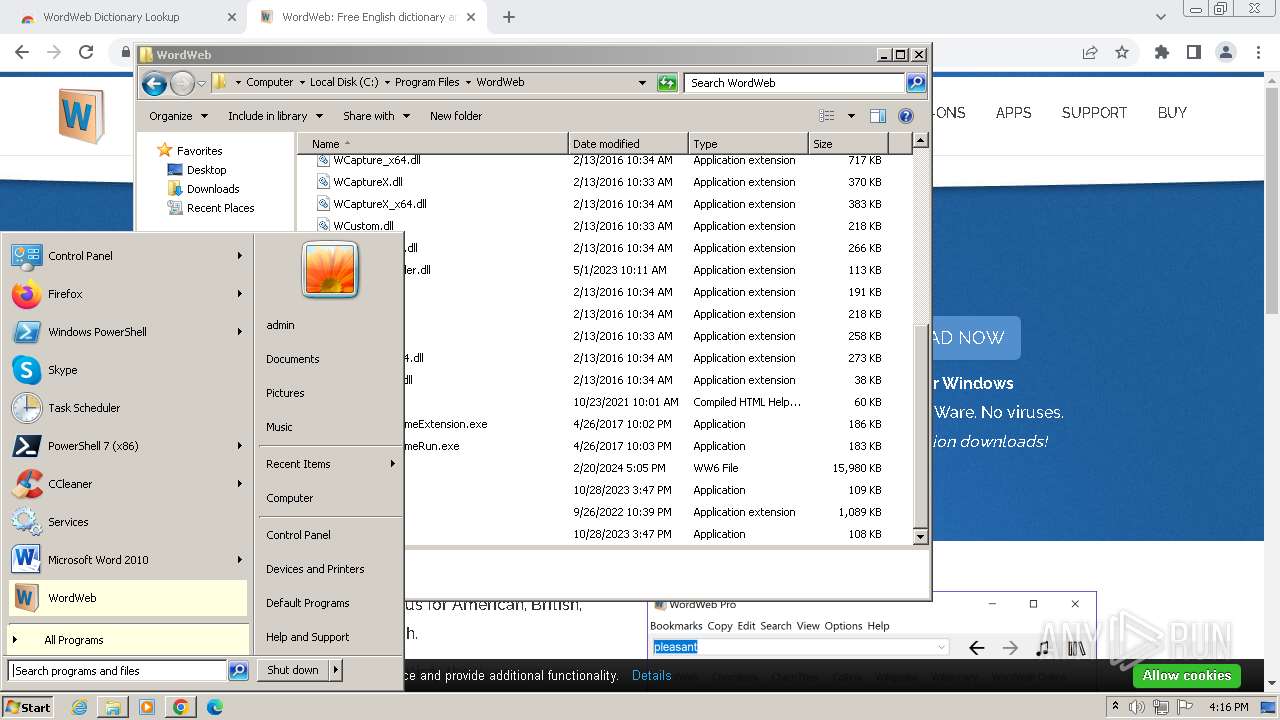Screen dimensions: 1280x720
Task: Change view icon in Explorer toolbar
Action: tap(827, 116)
